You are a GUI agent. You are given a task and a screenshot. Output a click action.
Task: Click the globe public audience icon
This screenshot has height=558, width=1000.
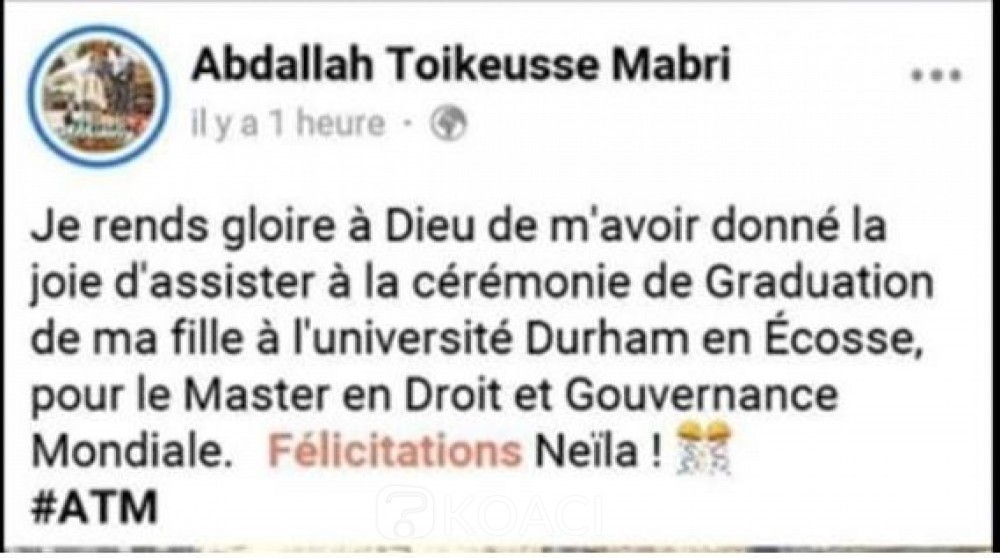[x=445, y=123]
